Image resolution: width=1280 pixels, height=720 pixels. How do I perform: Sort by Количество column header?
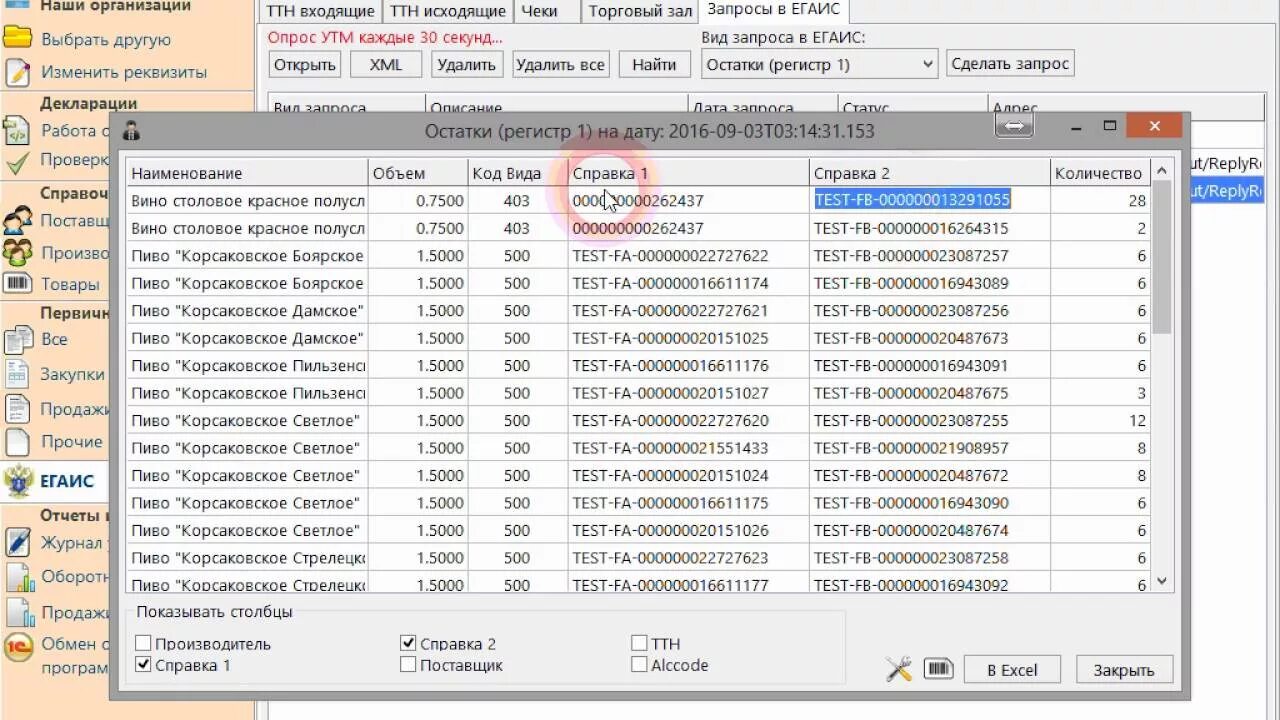tap(1100, 173)
